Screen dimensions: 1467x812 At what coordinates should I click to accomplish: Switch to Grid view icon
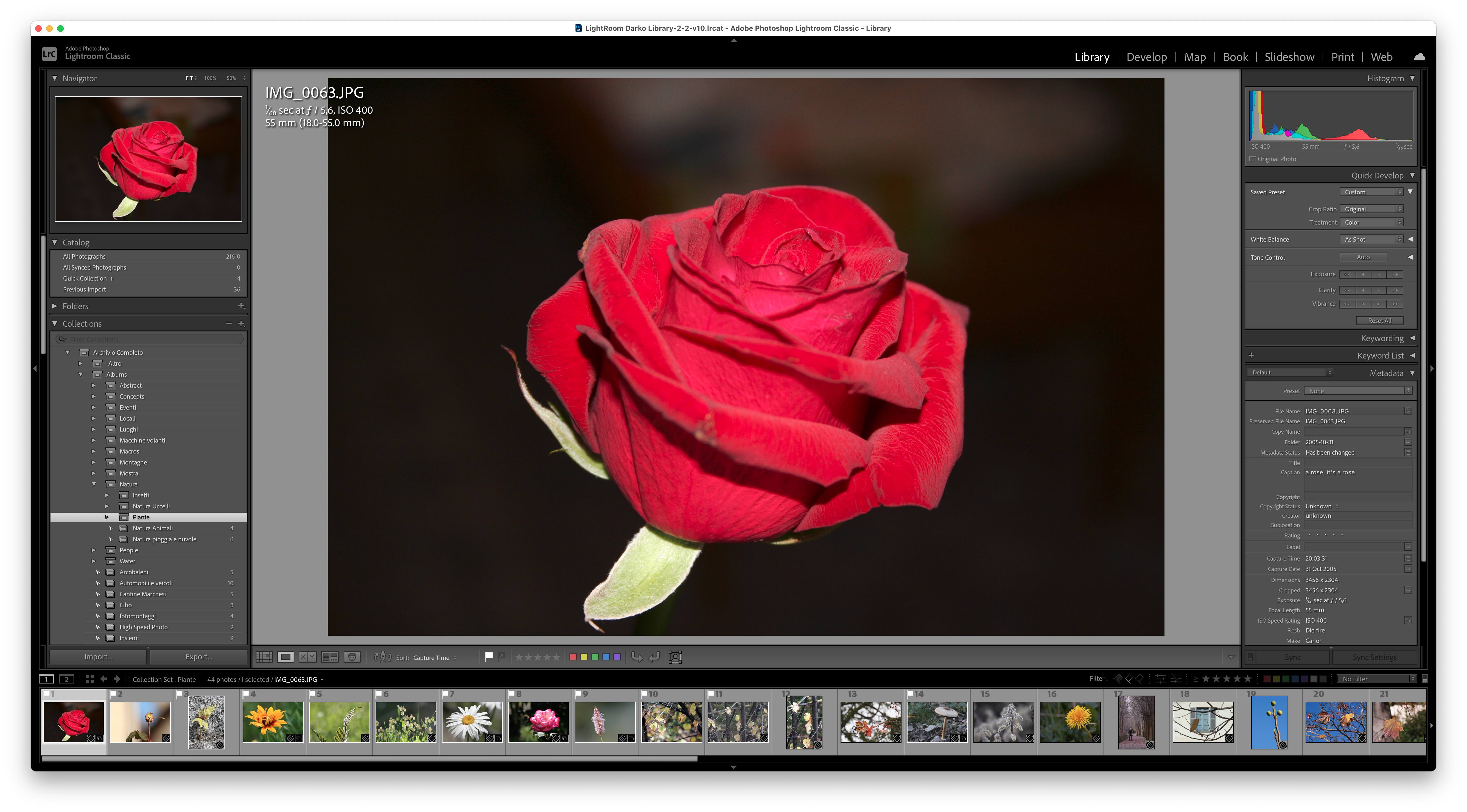(264, 657)
